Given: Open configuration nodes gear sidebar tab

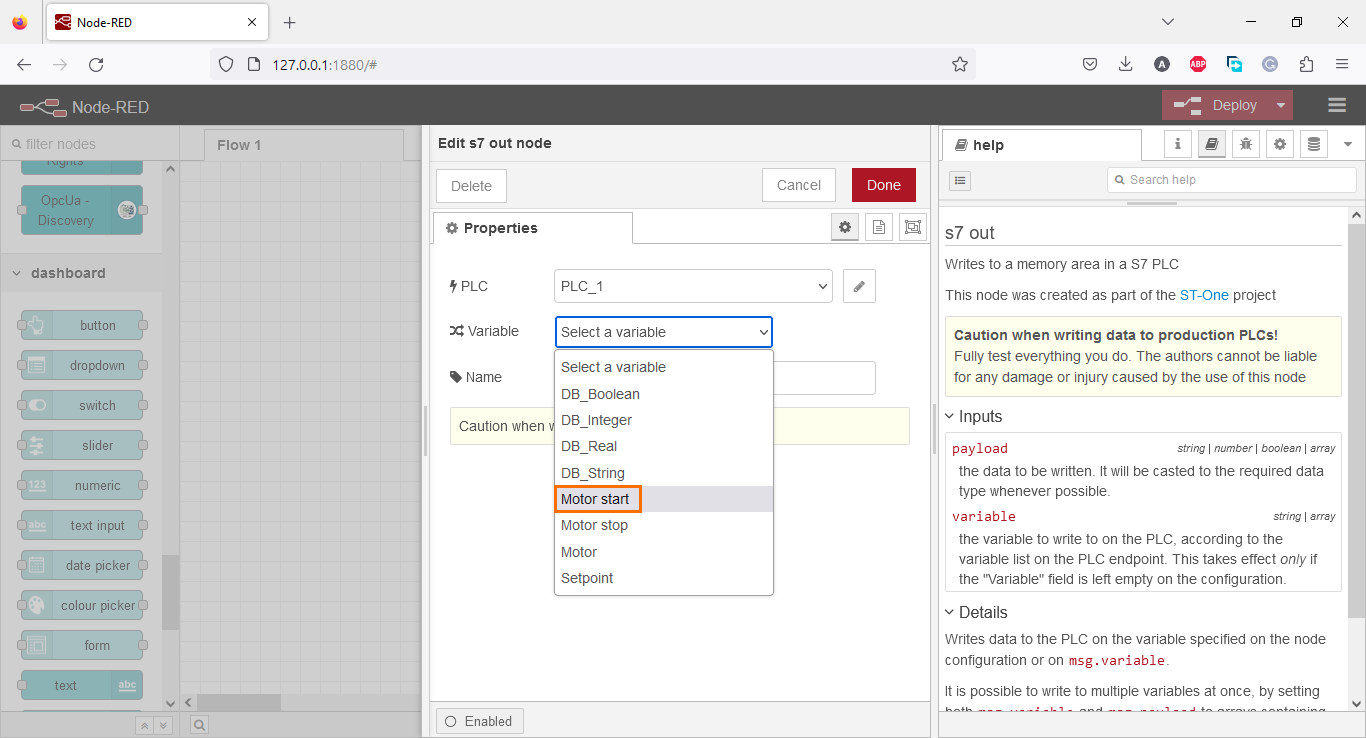Looking at the screenshot, I should point(1280,144).
